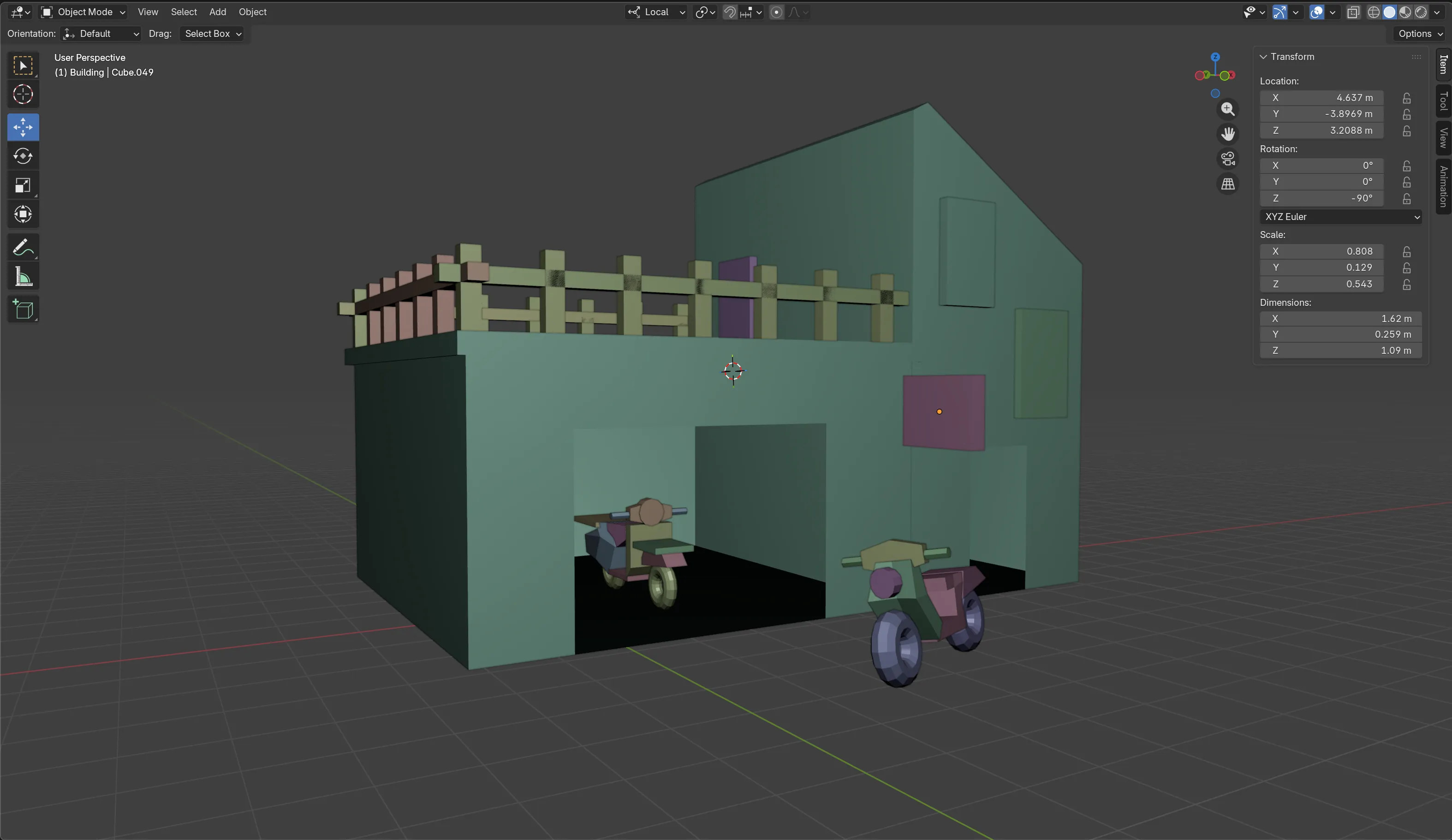Select the Cursor tool in toolbar
This screenshot has height=840, width=1452.
click(23, 95)
